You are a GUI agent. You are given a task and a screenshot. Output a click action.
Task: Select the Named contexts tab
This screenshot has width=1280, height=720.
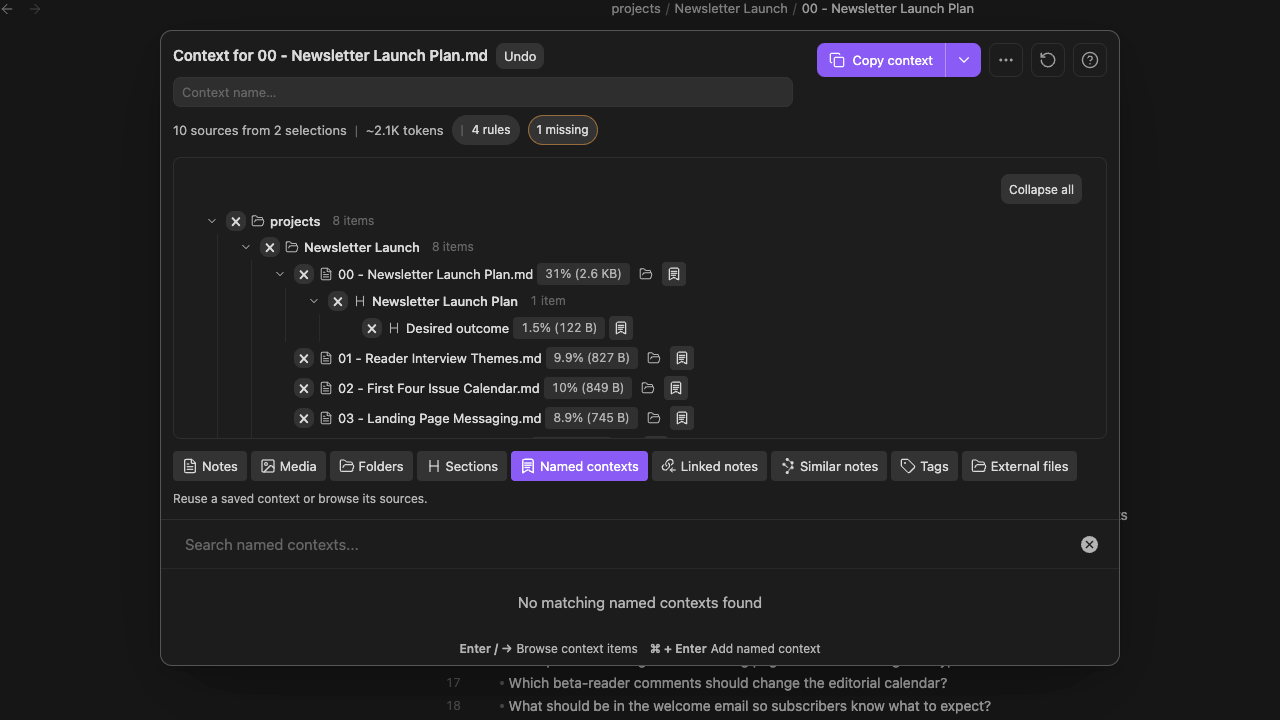(579, 466)
